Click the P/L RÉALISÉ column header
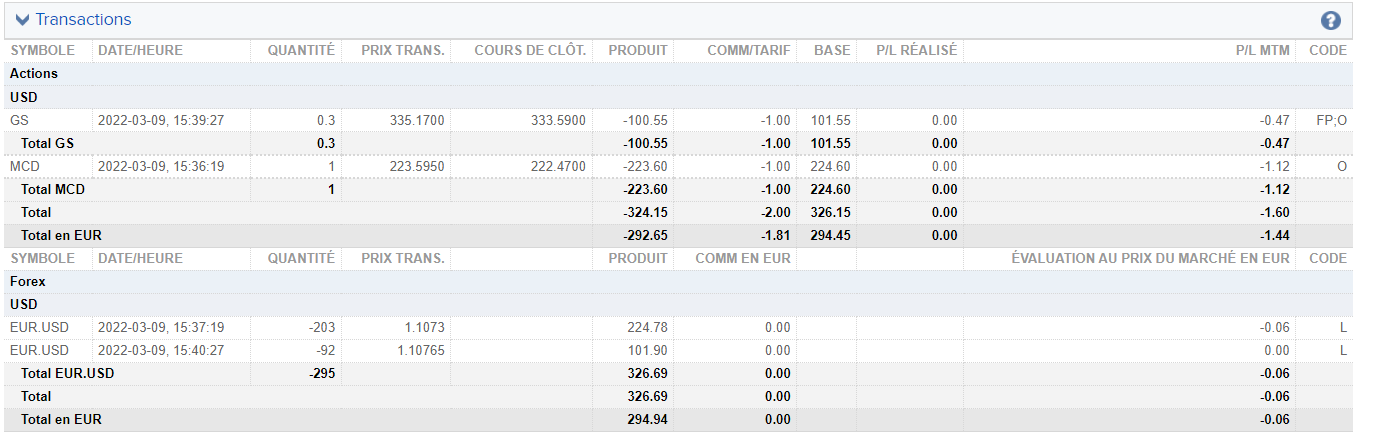This screenshot has height=437, width=1375. pyautogui.click(x=916, y=50)
